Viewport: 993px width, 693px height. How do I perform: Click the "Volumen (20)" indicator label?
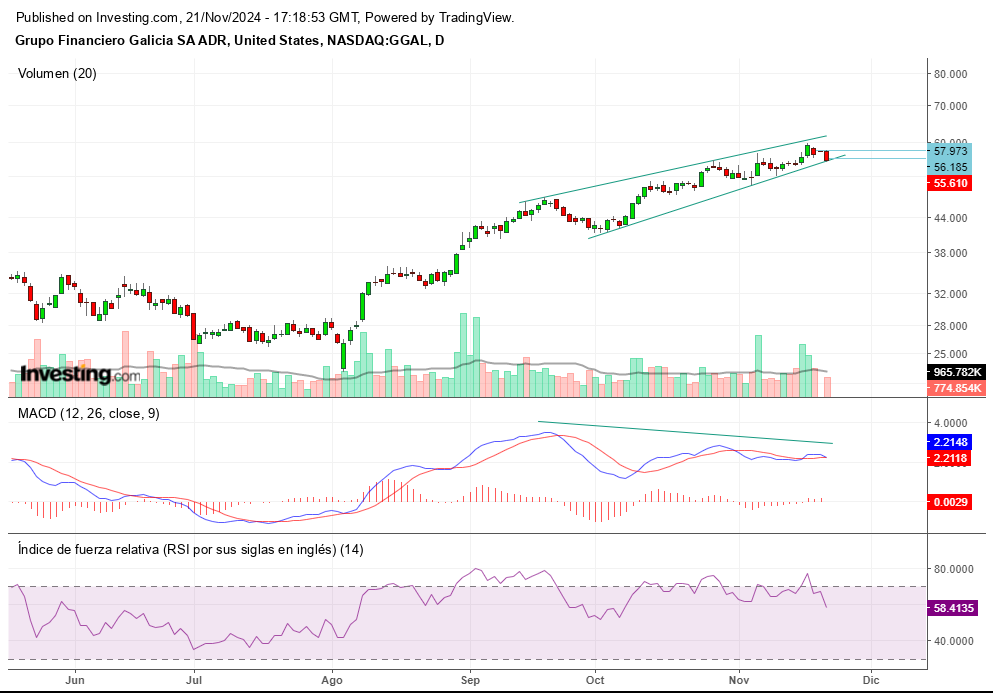(57, 73)
